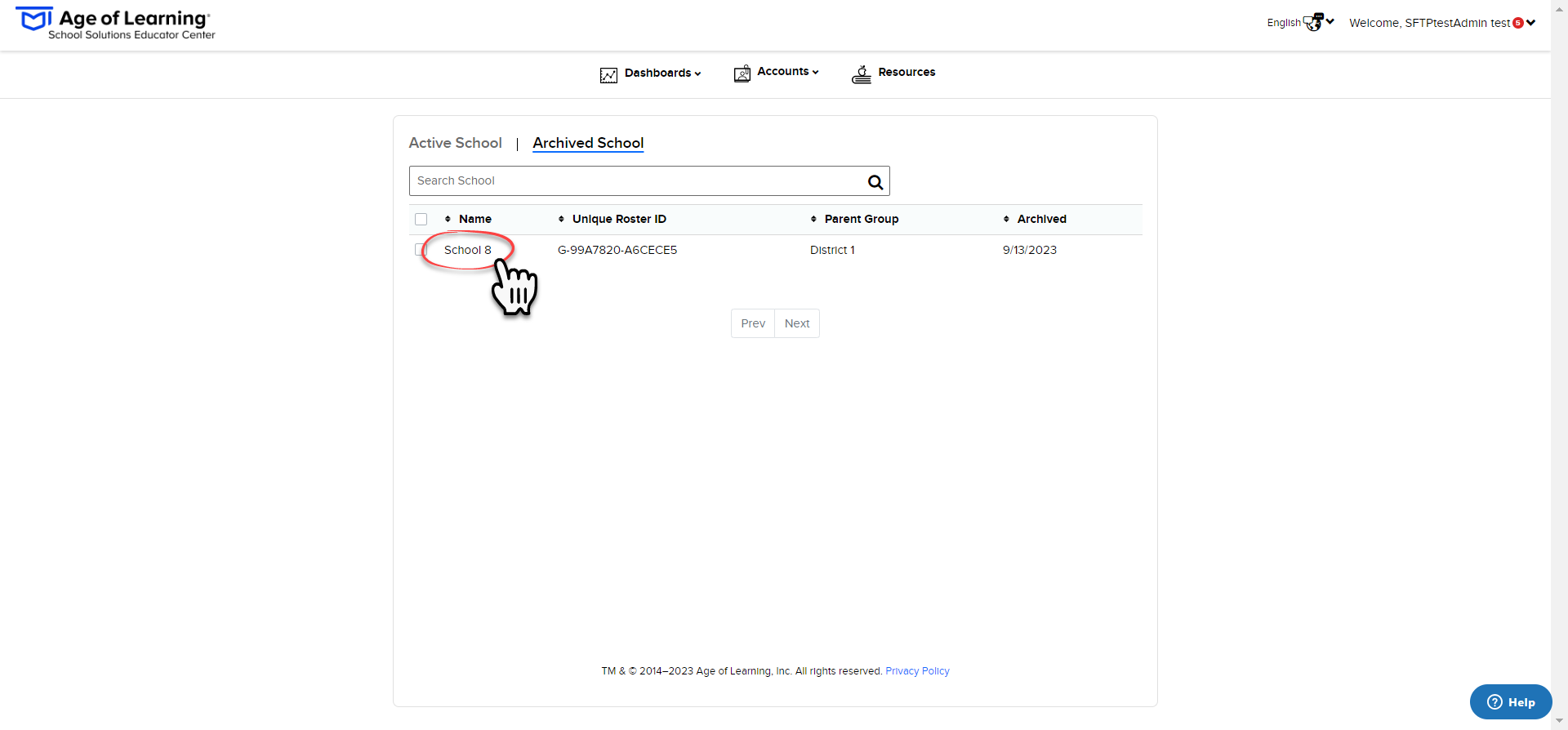Screen dimensions: 1568x730
Task: Click the red notification badge
Action: click(x=1518, y=23)
